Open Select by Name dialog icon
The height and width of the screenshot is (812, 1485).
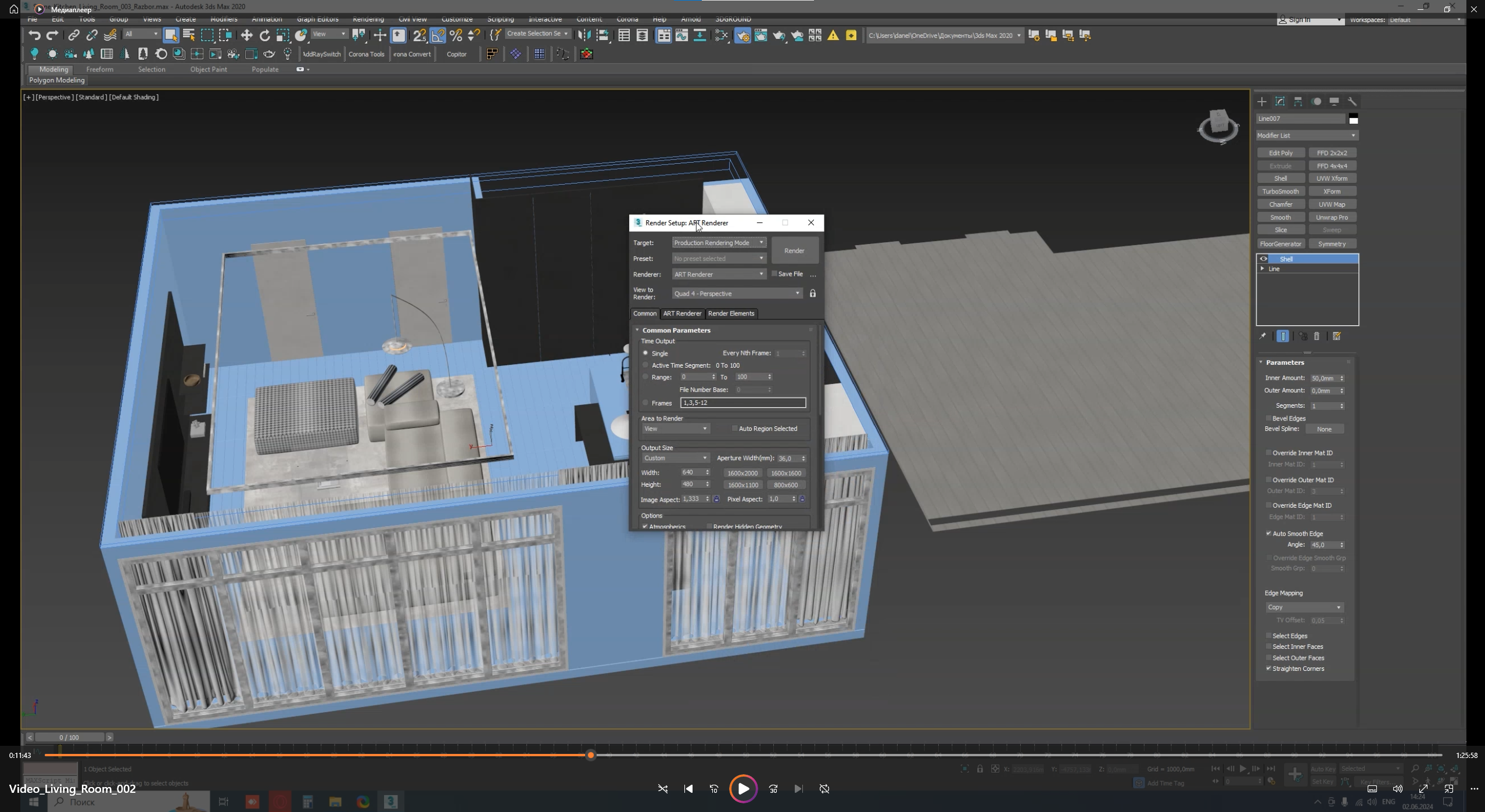pos(188,35)
